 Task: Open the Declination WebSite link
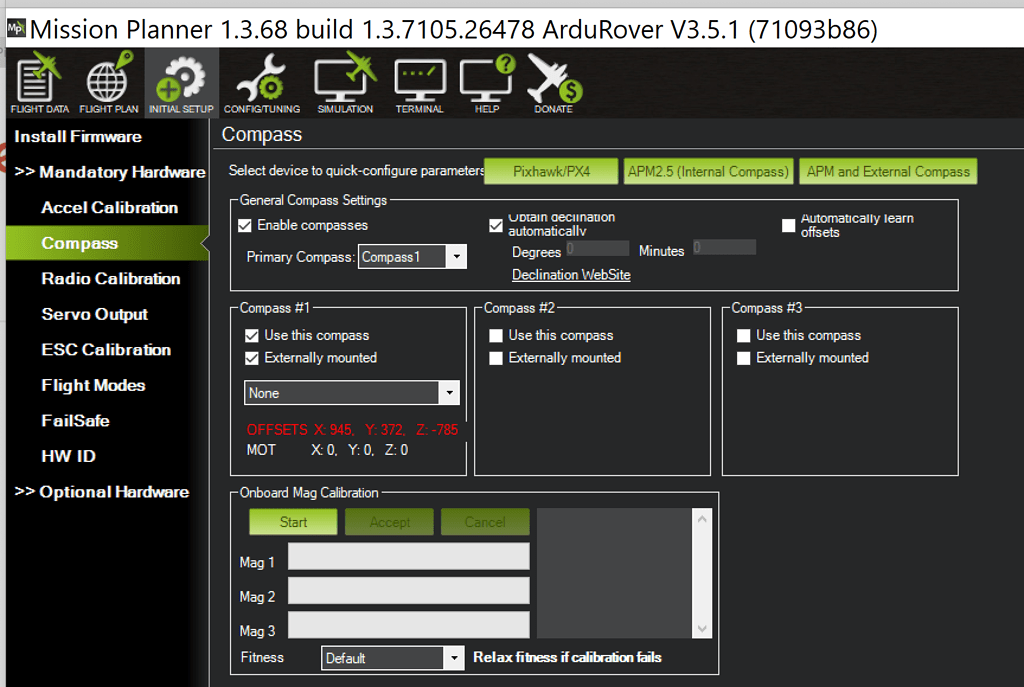pos(571,274)
